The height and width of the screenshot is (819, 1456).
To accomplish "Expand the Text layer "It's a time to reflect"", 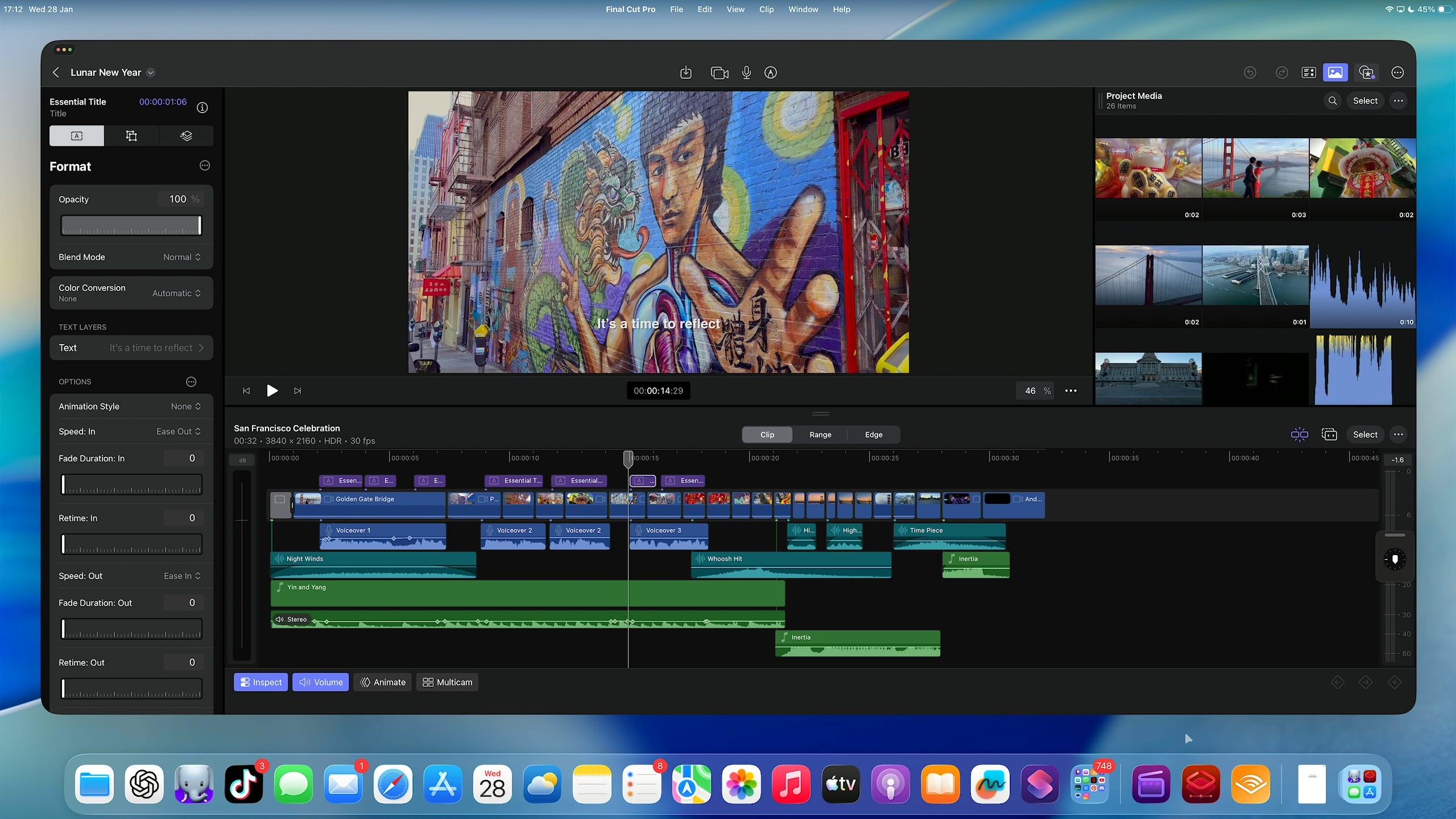I will [x=131, y=348].
